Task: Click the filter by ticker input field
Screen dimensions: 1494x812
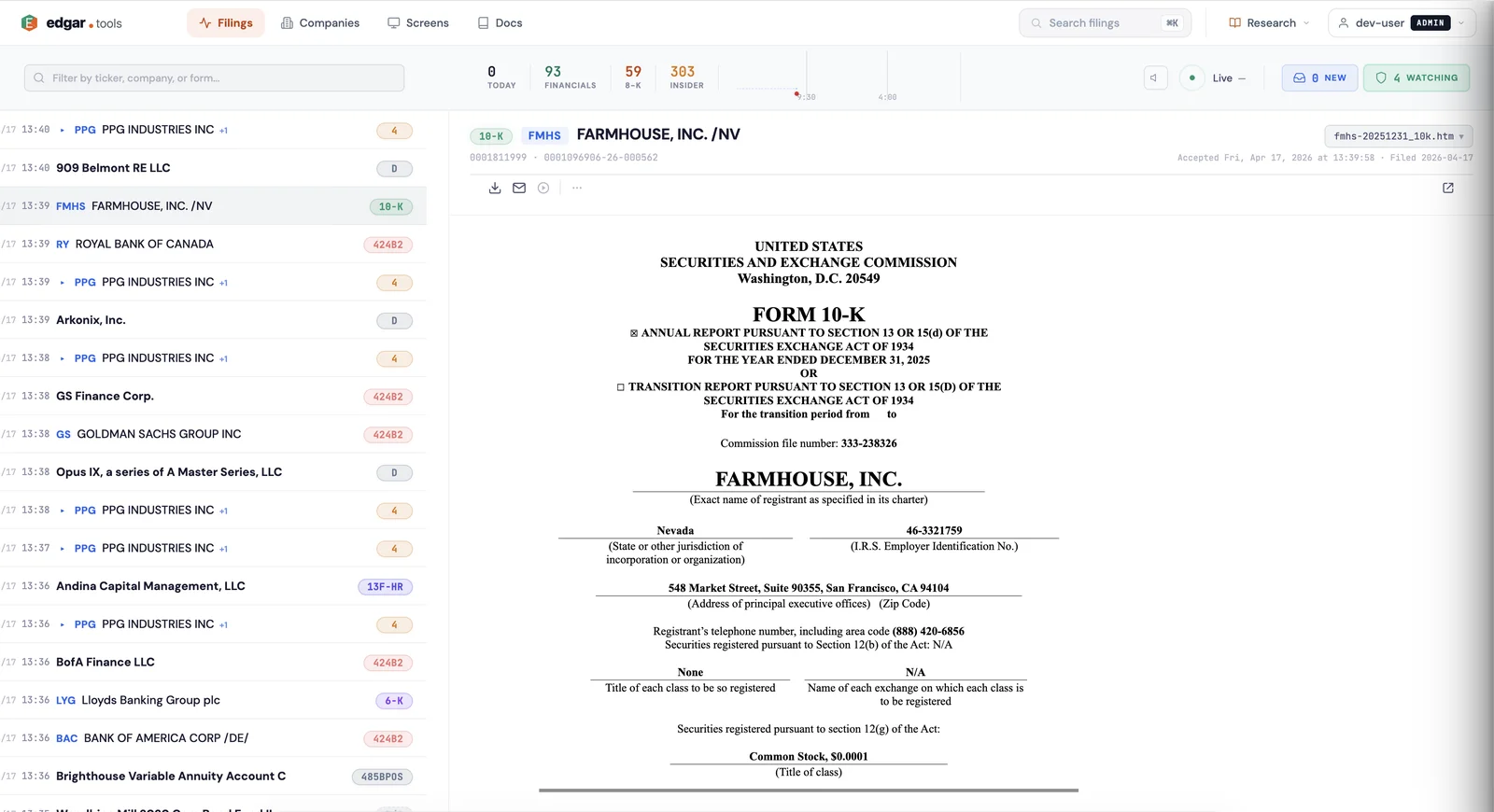Action: pyautogui.click(x=215, y=77)
